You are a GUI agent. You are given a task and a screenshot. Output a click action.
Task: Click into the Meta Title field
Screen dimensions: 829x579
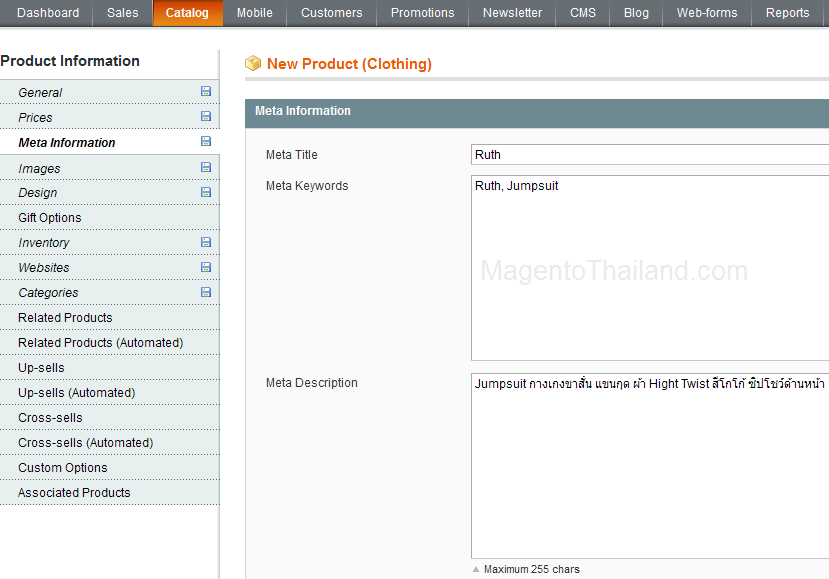(649, 155)
